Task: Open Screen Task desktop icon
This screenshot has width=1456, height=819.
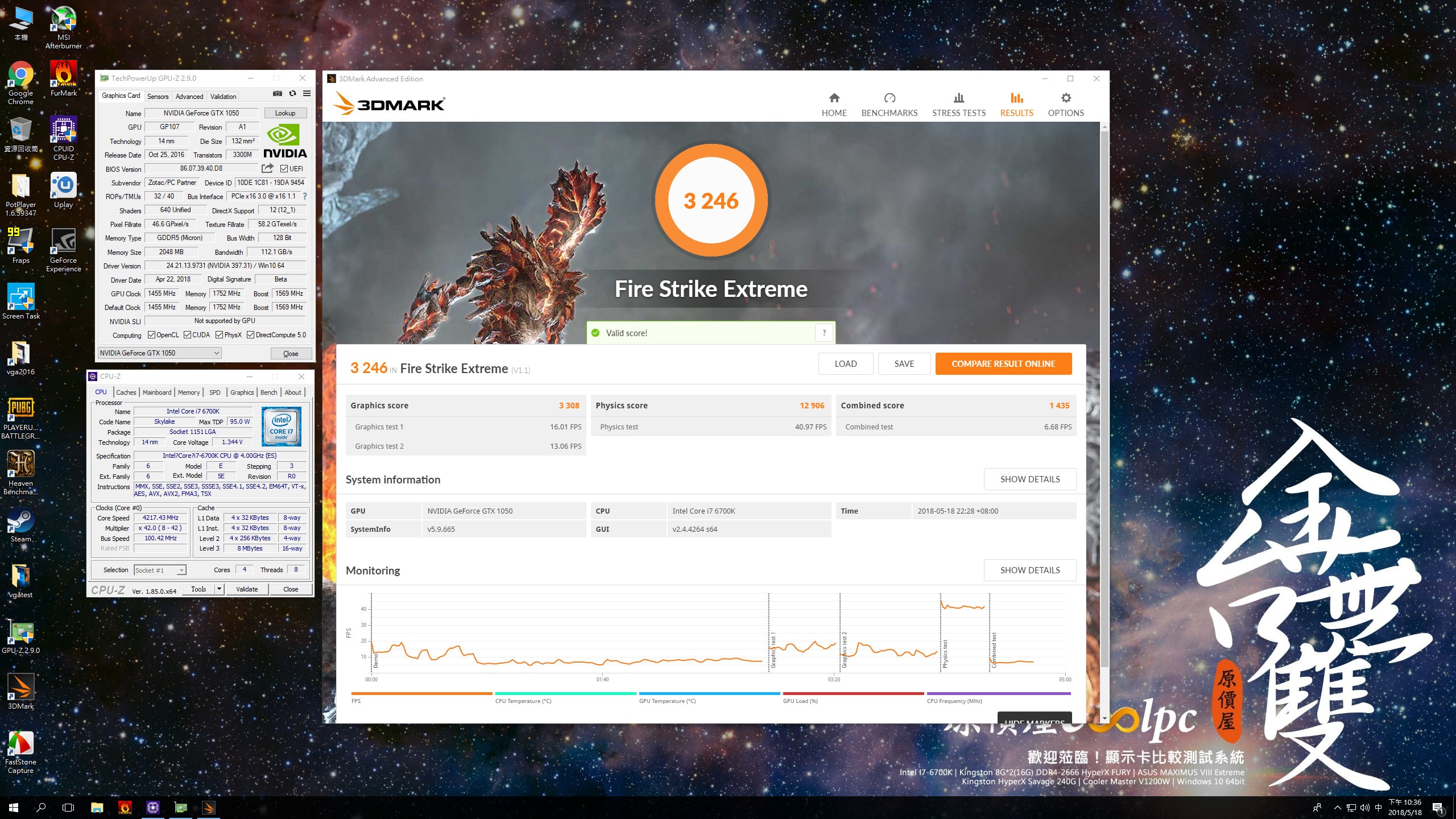Action: pos(20,301)
